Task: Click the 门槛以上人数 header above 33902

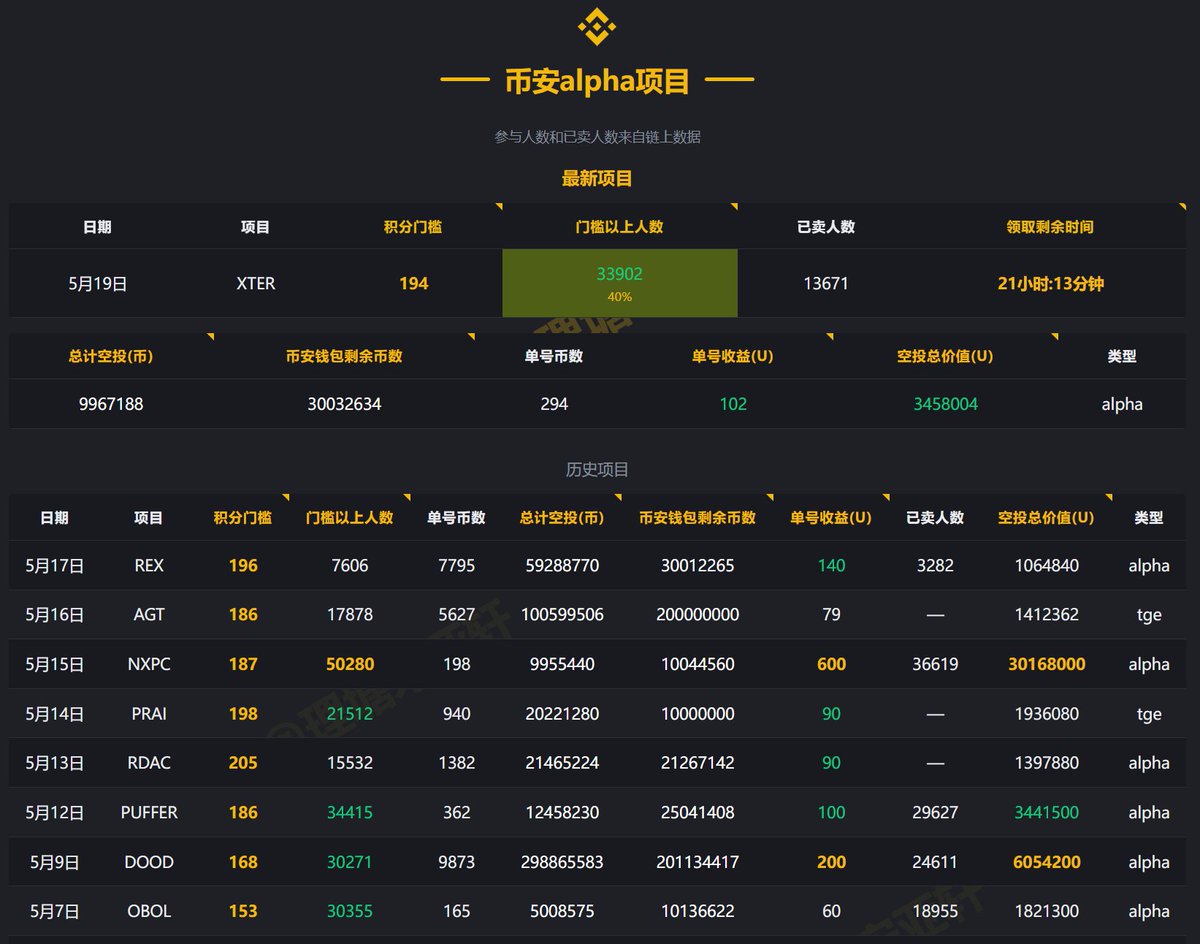Action: coord(619,227)
